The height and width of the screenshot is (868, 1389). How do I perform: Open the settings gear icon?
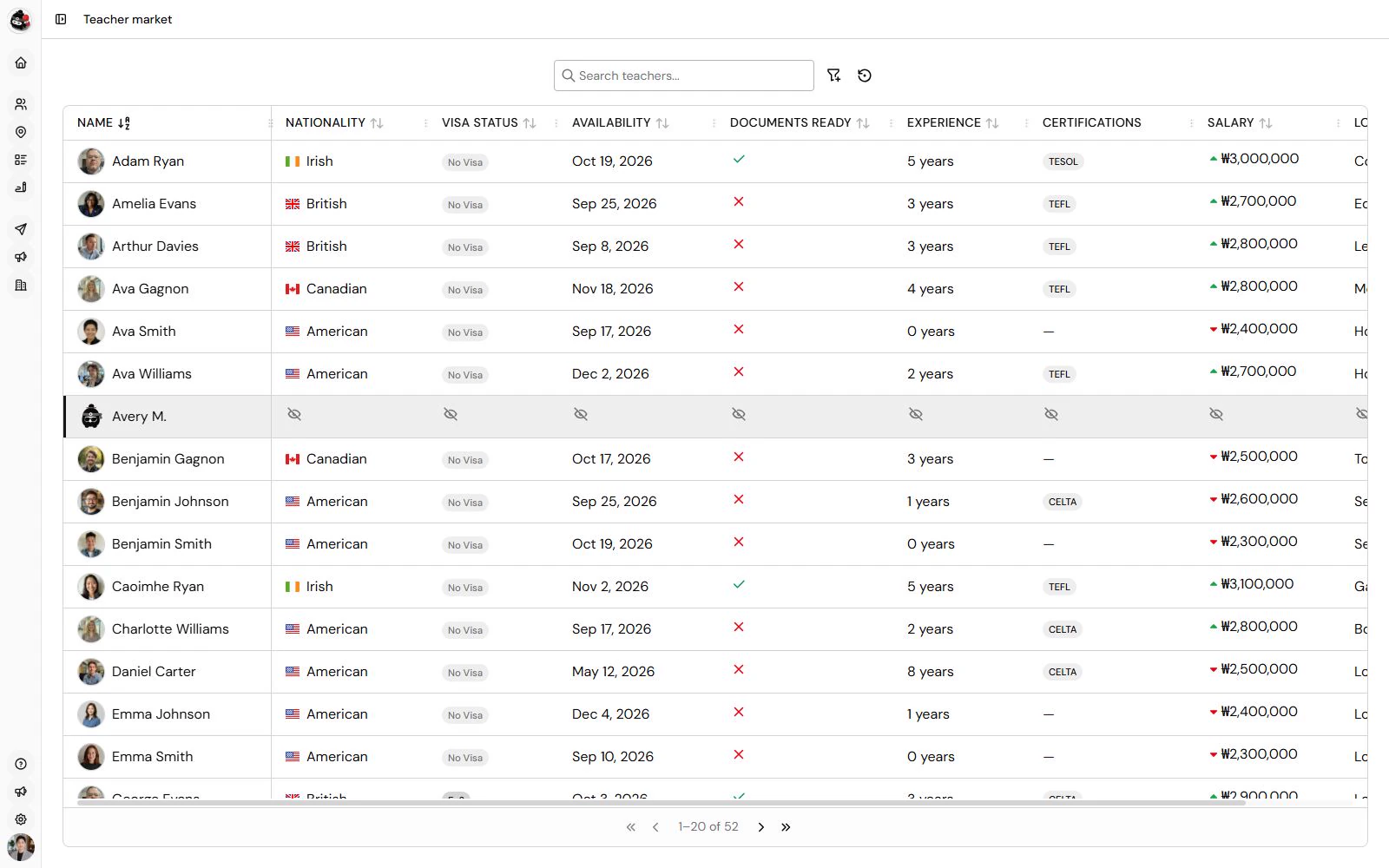(x=21, y=819)
